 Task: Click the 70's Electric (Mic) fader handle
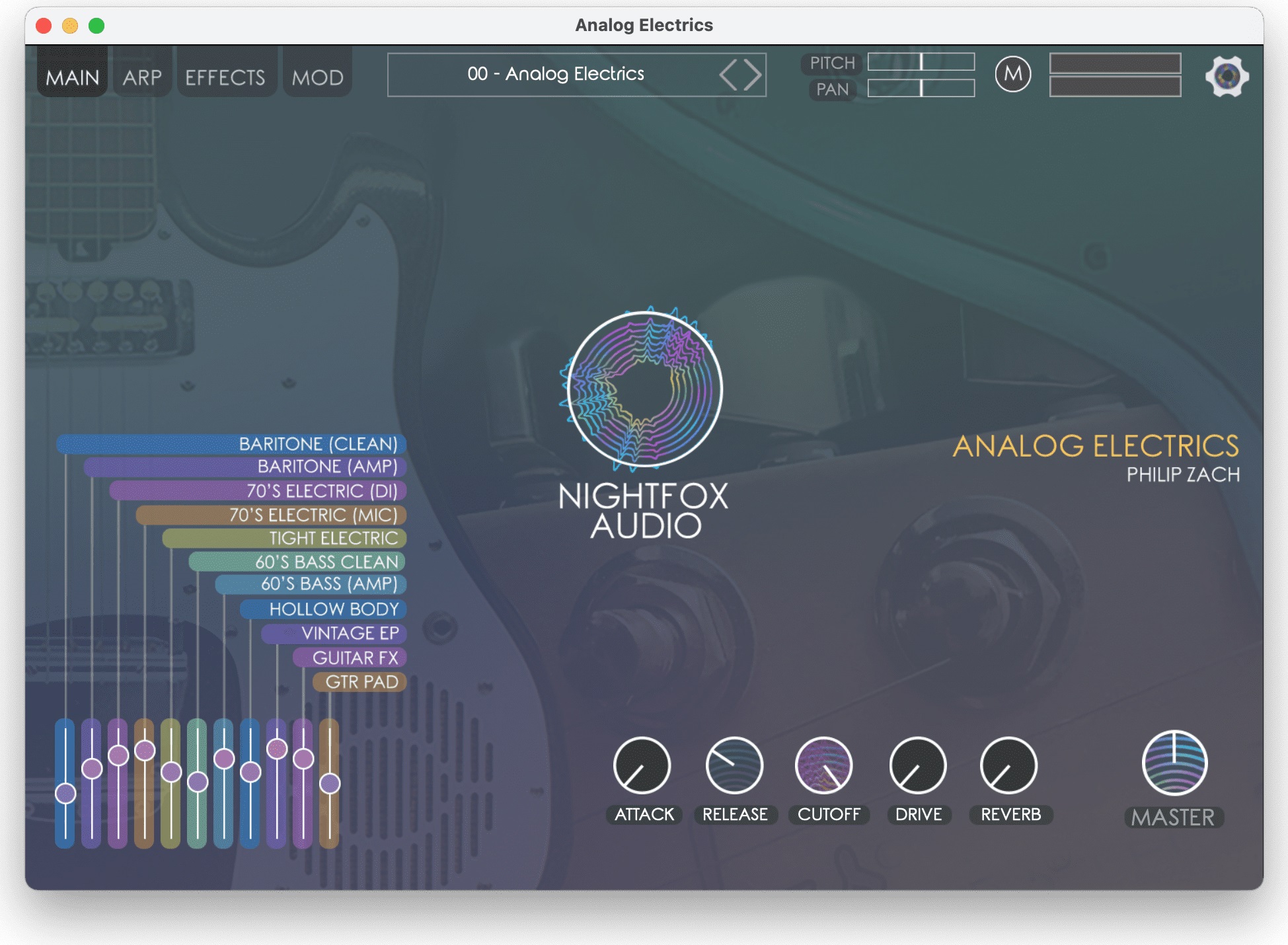145,751
